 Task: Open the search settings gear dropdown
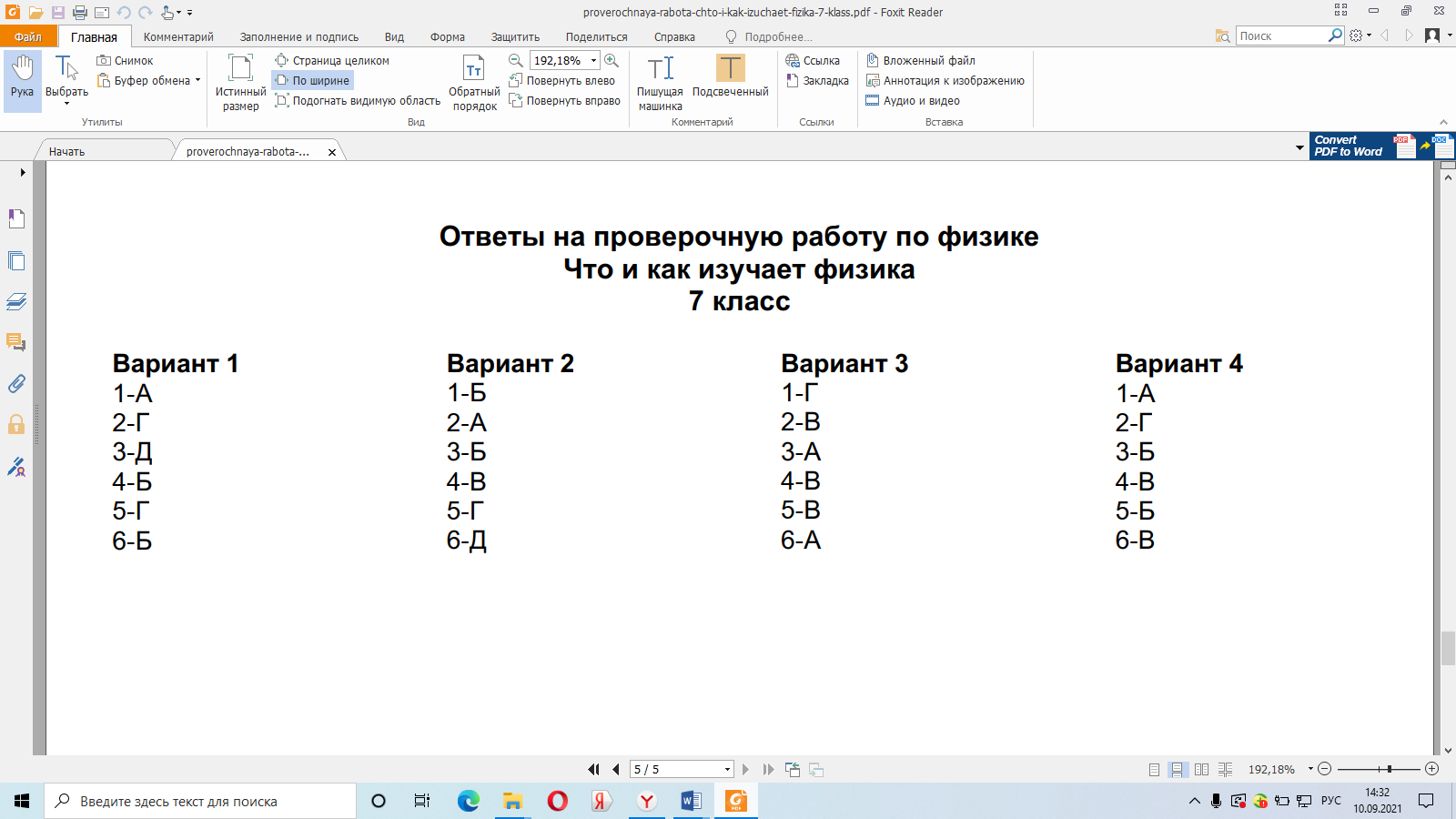coord(1360,35)
